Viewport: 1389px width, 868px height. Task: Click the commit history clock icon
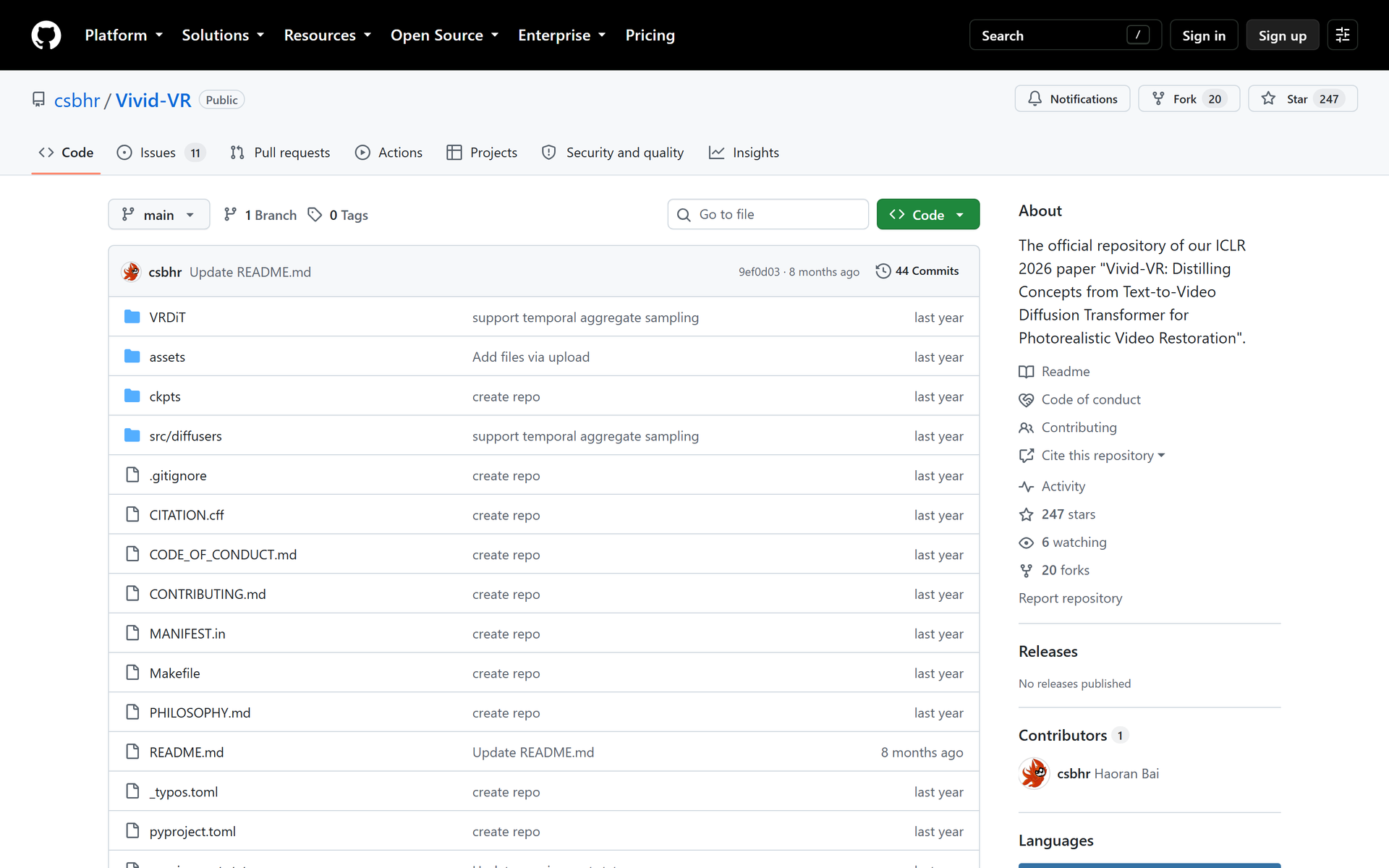coord(883,271)
